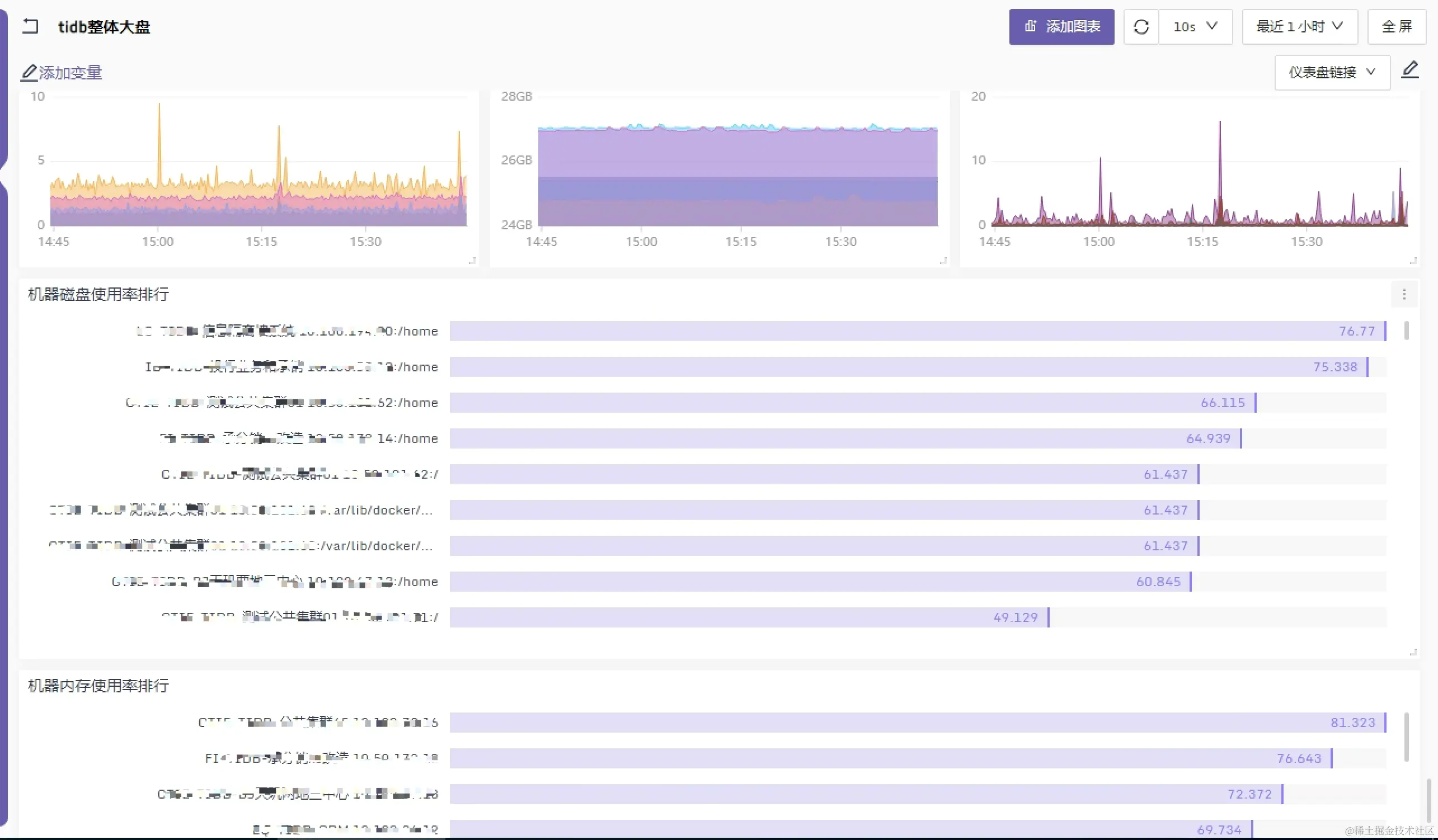Click the back arrow icon beside tidb整体大盘

tap(30, 26)
